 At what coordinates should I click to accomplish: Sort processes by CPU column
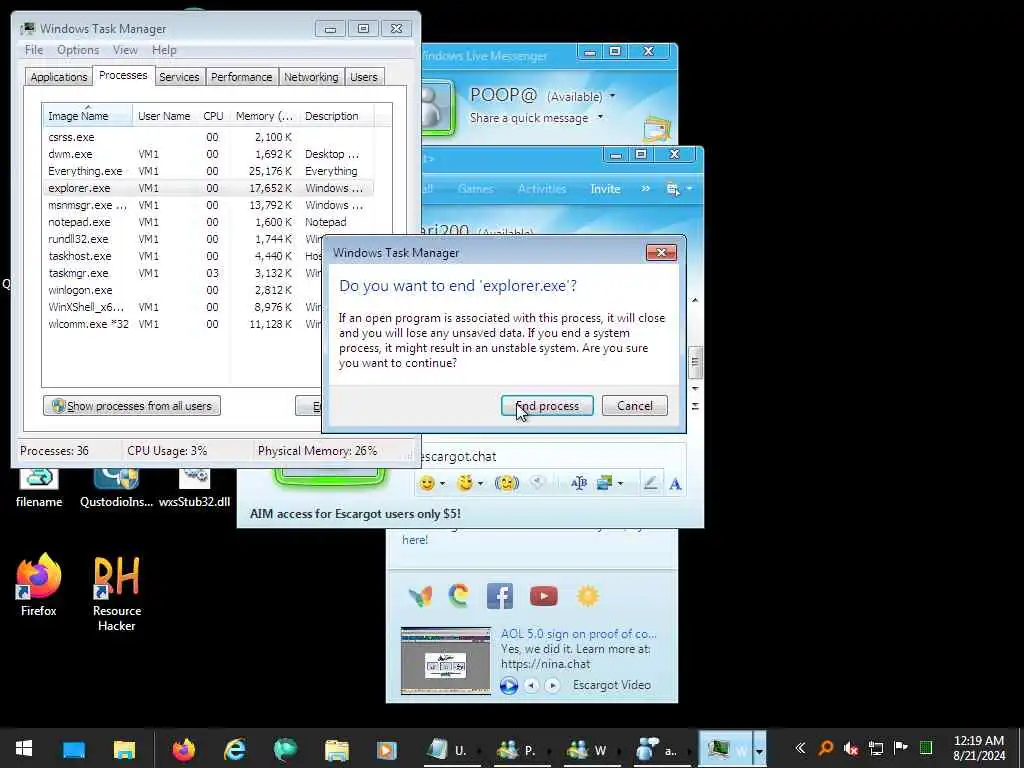pos(214,116)
